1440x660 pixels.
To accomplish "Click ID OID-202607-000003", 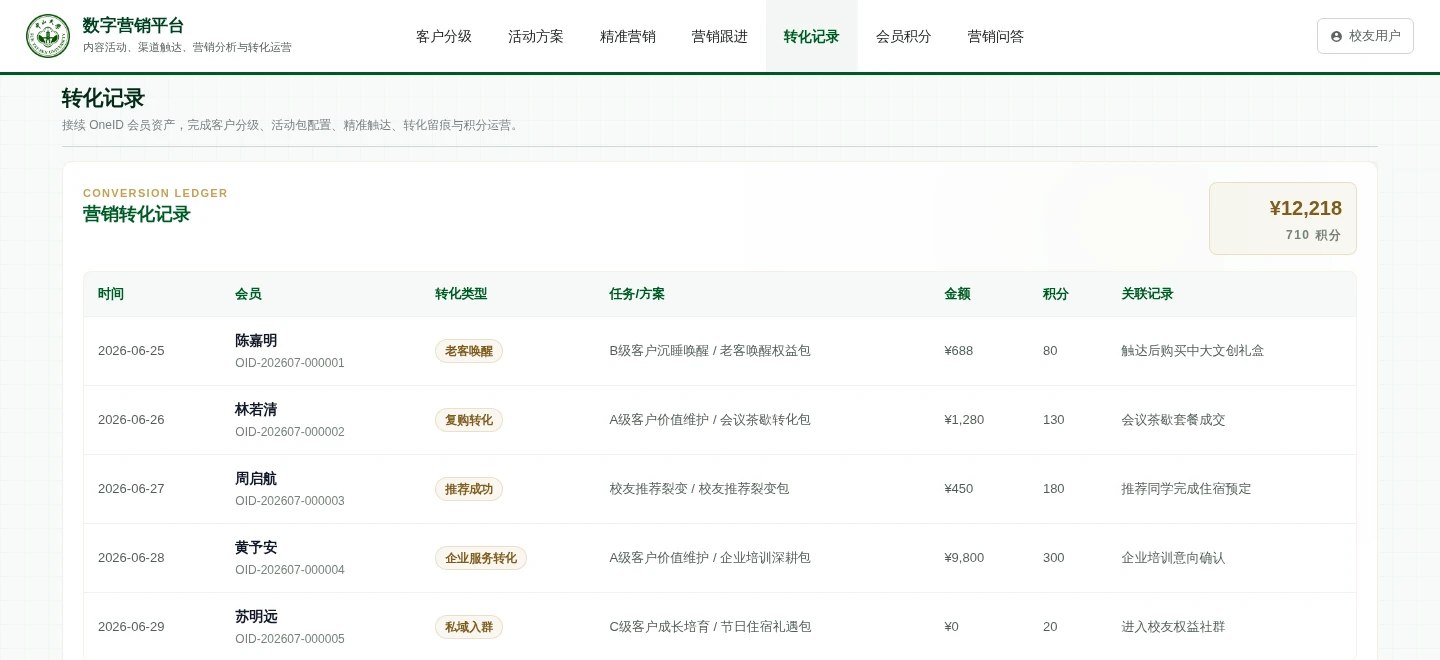I will (290, 501).
